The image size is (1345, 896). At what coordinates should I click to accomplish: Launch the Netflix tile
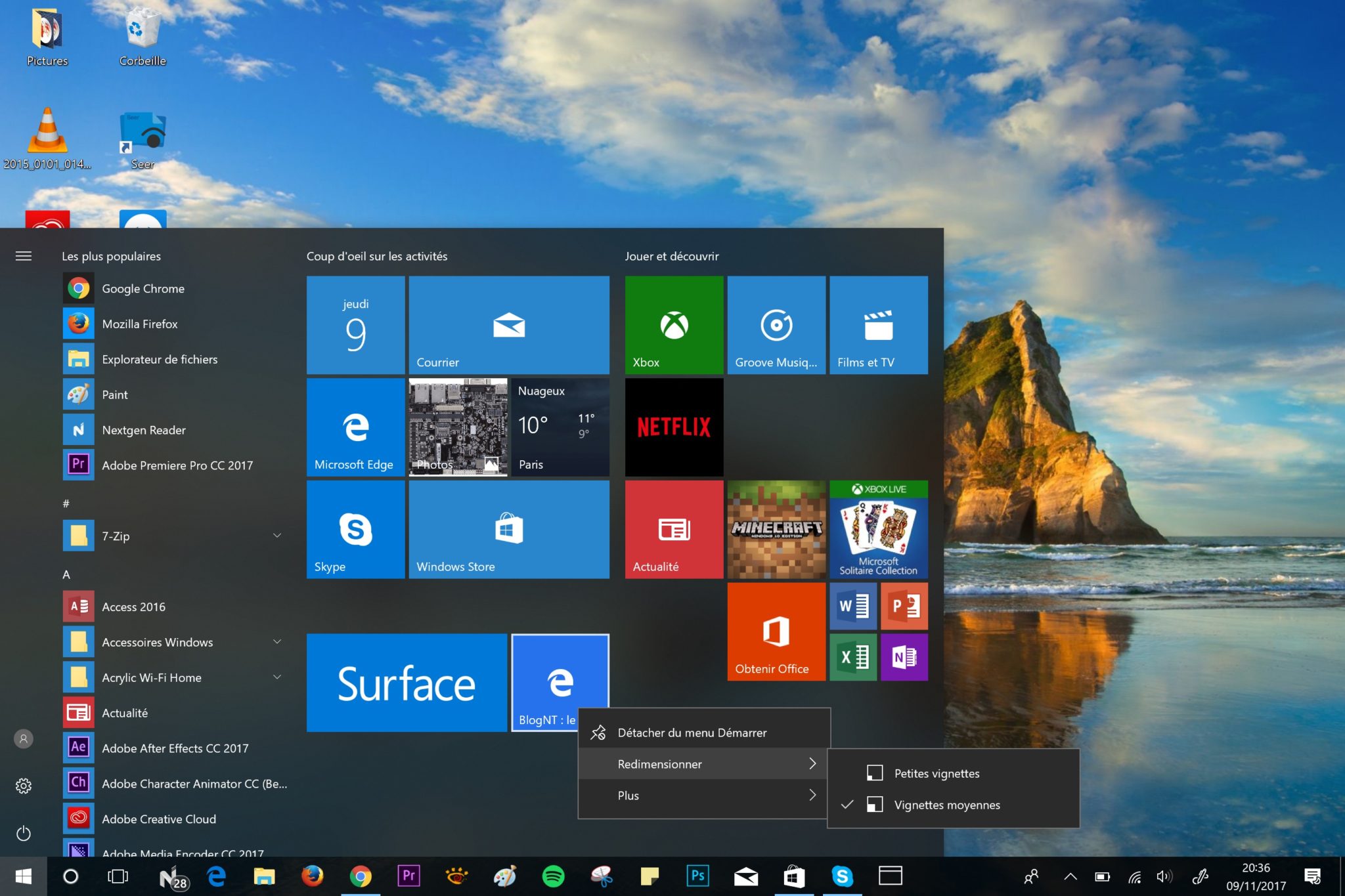(674, 427)
